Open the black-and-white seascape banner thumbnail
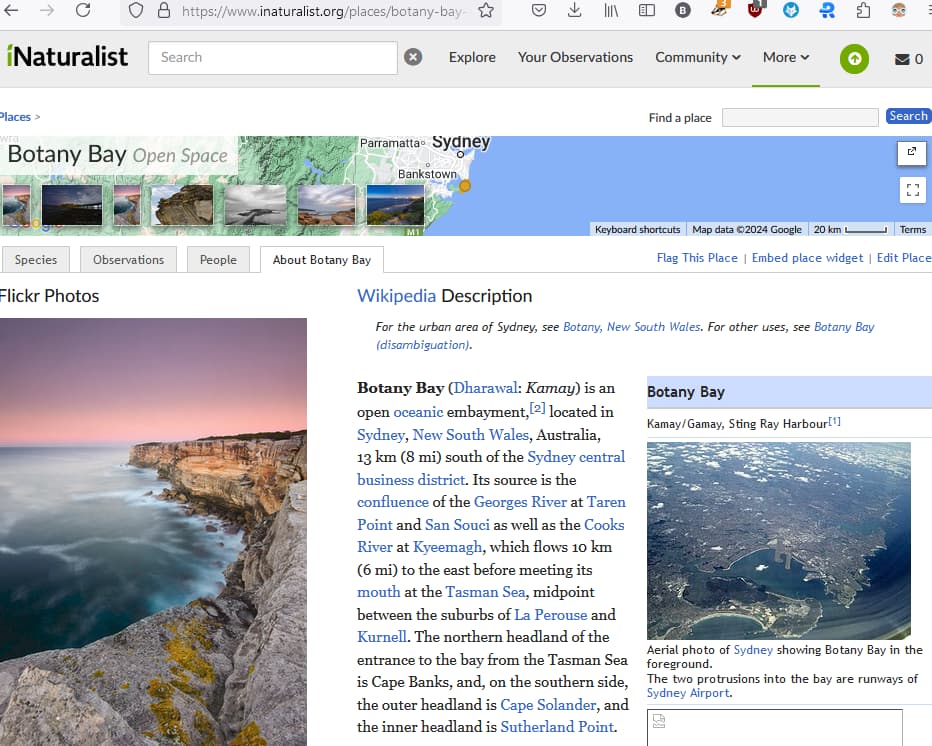The height and width of the screenshot is (746, 932). pyautogui.click(x=255, y=204)
